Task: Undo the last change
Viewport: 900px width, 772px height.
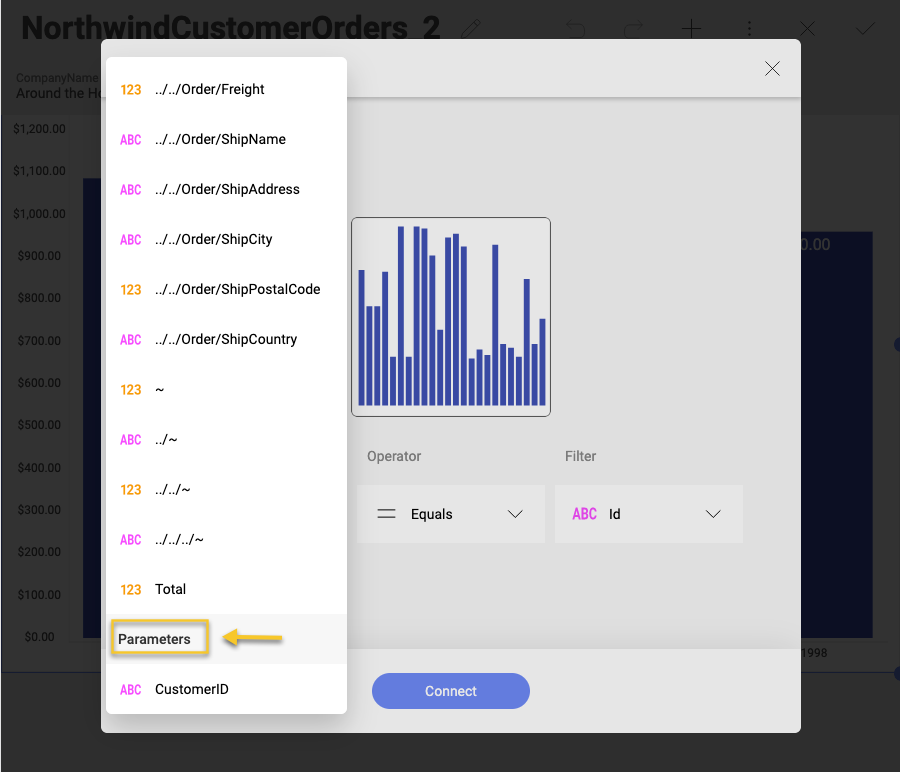Action: click(575, 29)
